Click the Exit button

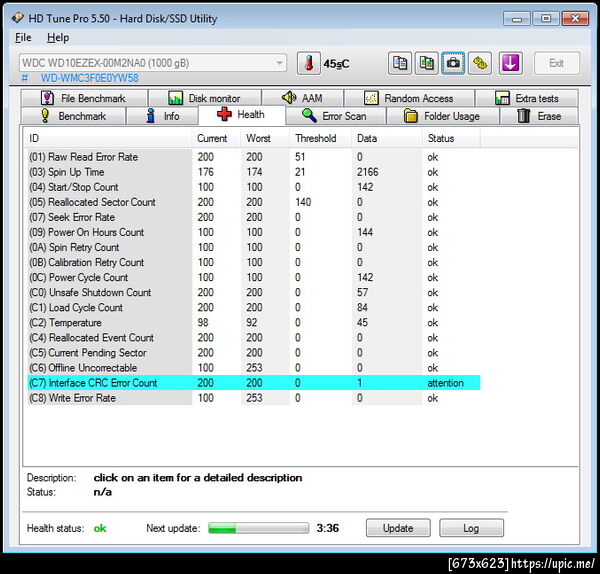click(x=556, y=63)
